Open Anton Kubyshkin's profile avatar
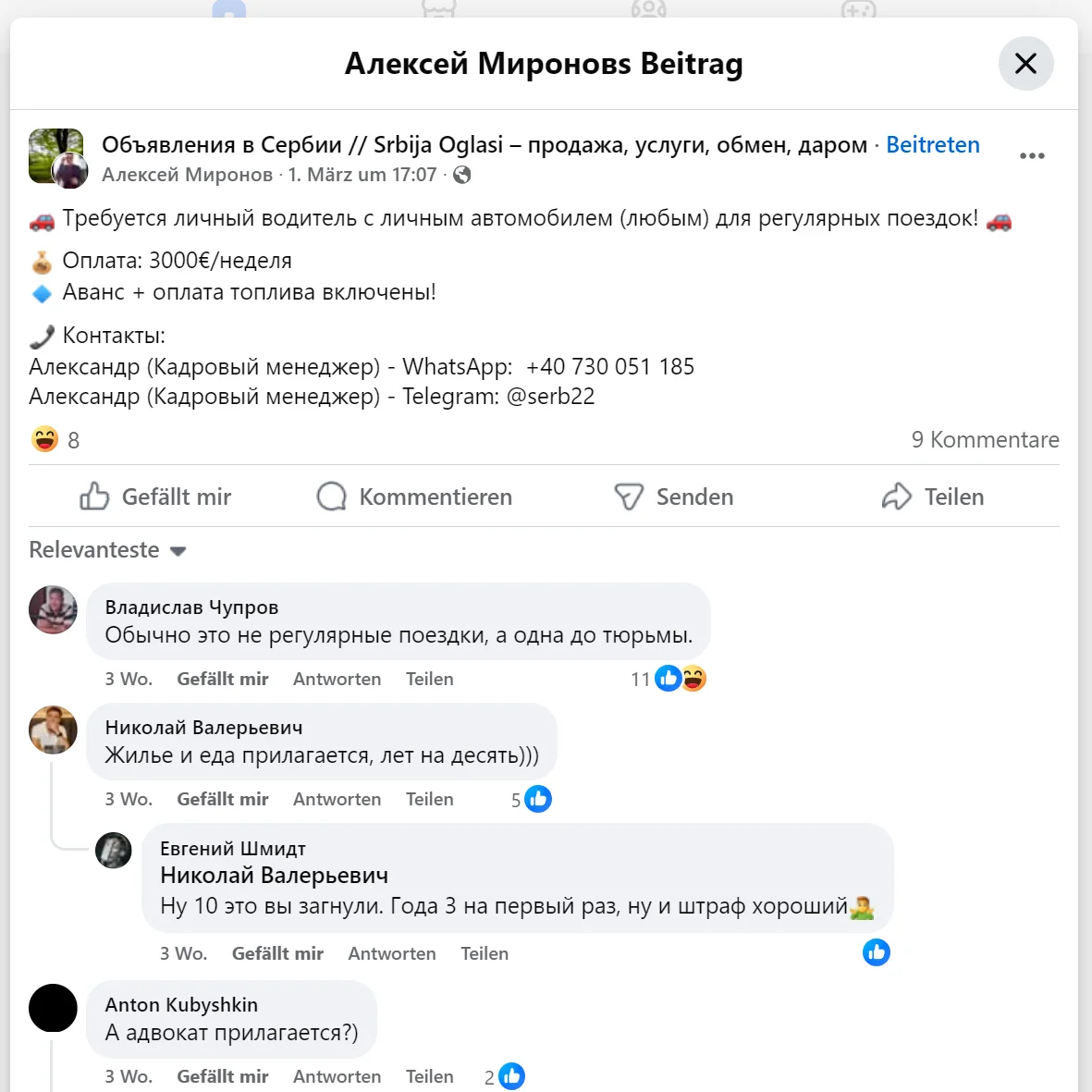The image size is (1092, 1092). (x=53, y=1008)
